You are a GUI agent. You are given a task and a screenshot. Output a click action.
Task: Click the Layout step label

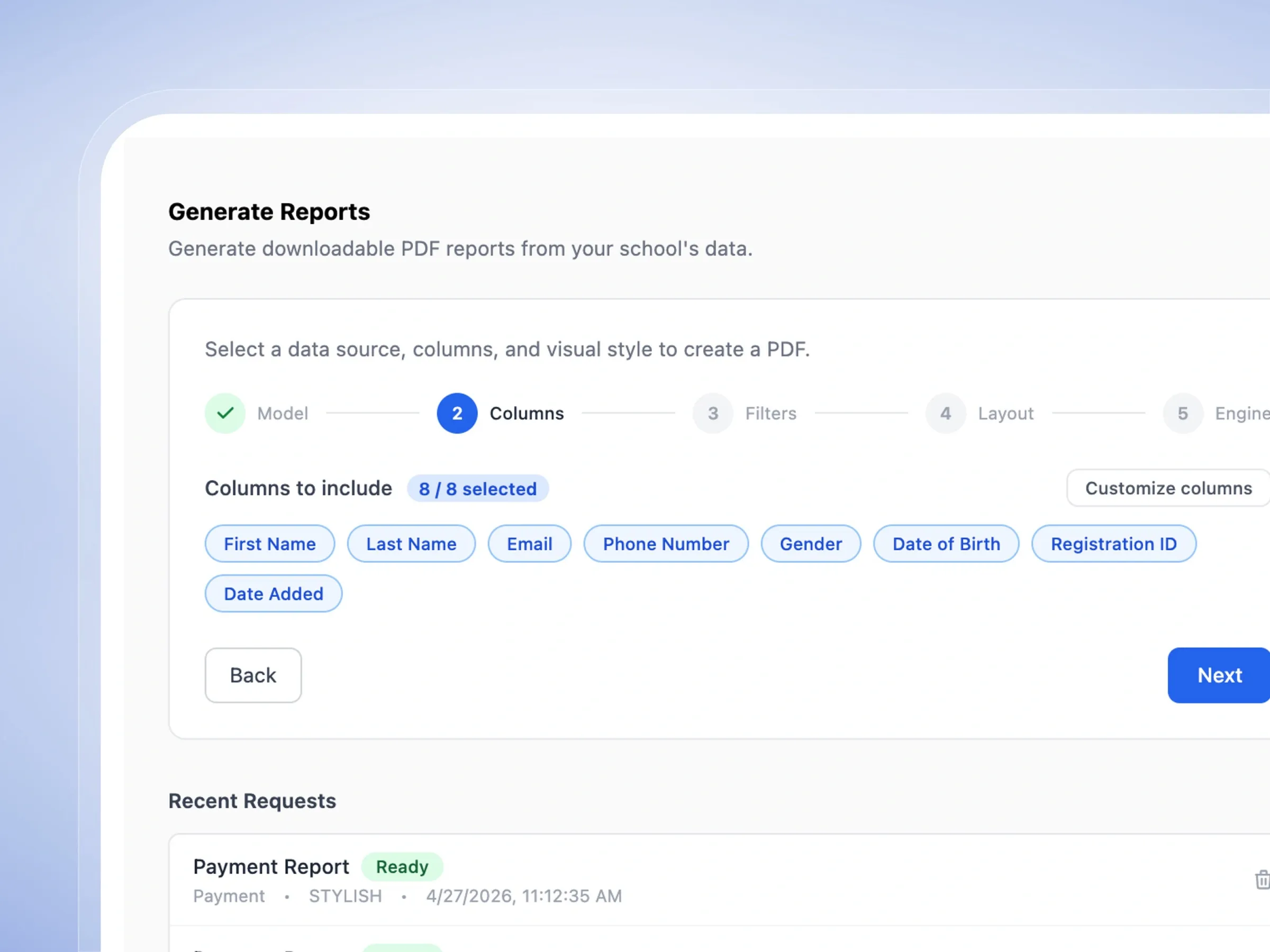tap(1006, 413)
